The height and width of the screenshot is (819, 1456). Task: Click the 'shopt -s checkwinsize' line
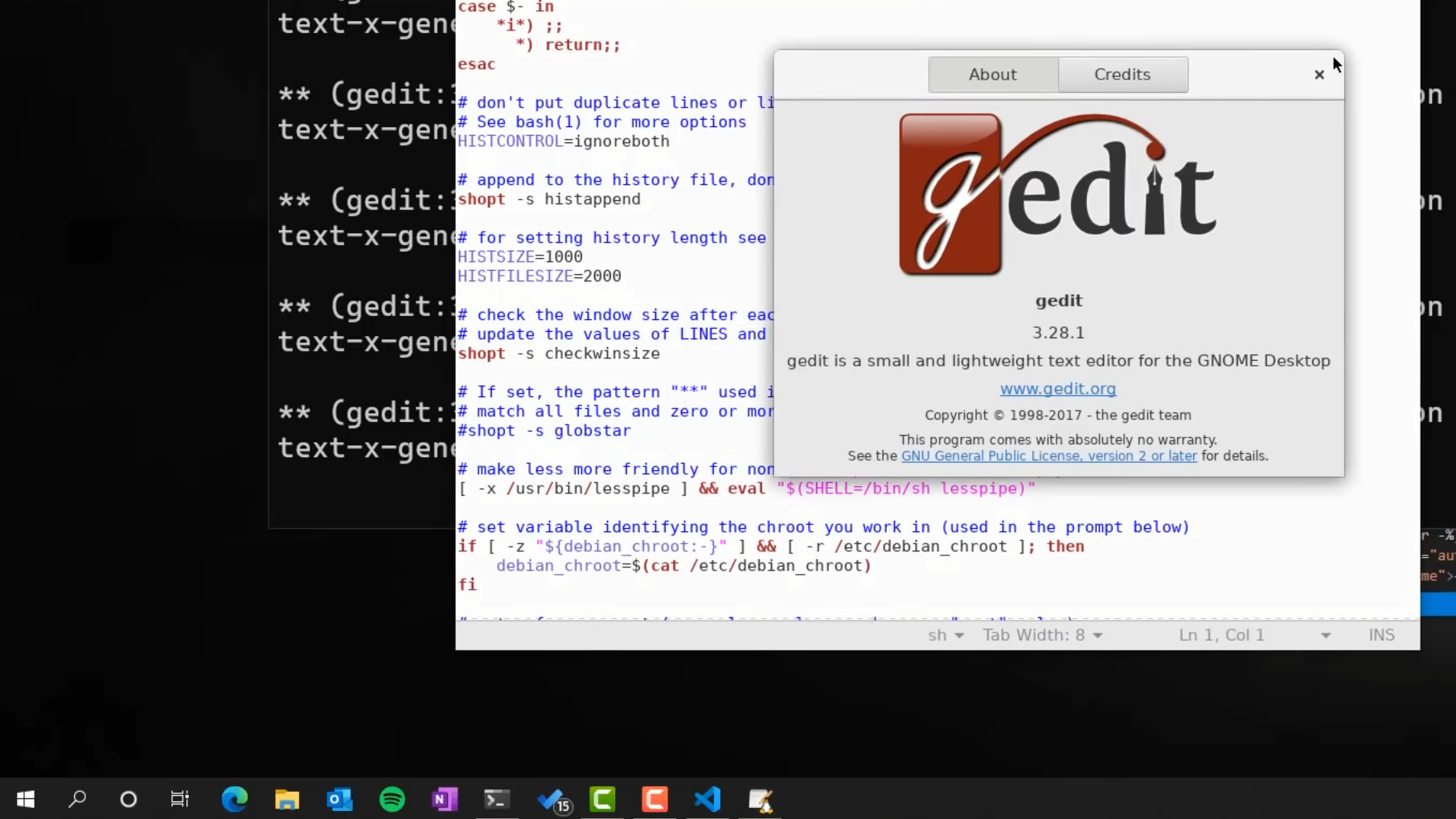[x=559, y=354]
